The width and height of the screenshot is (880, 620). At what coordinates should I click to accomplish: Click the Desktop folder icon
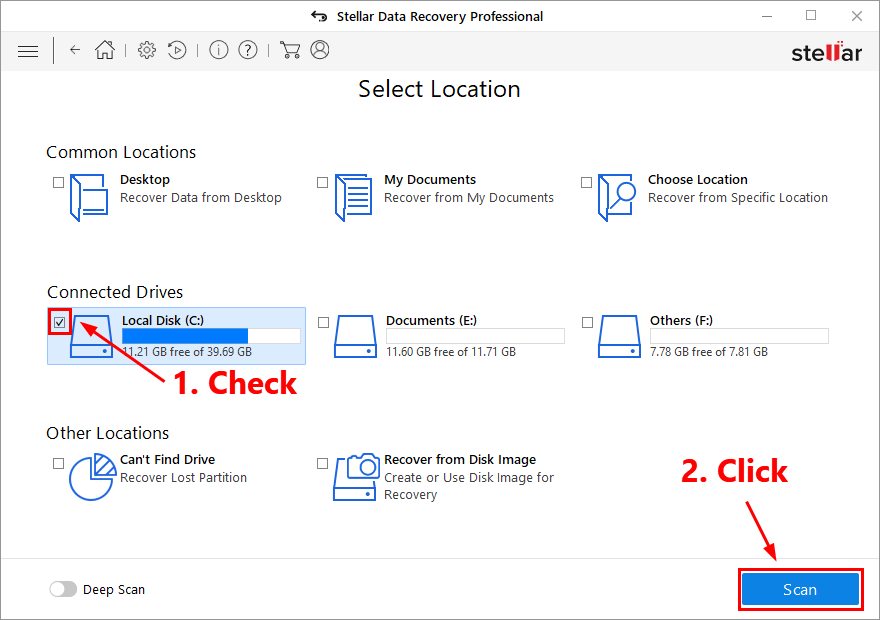[89, 197]
